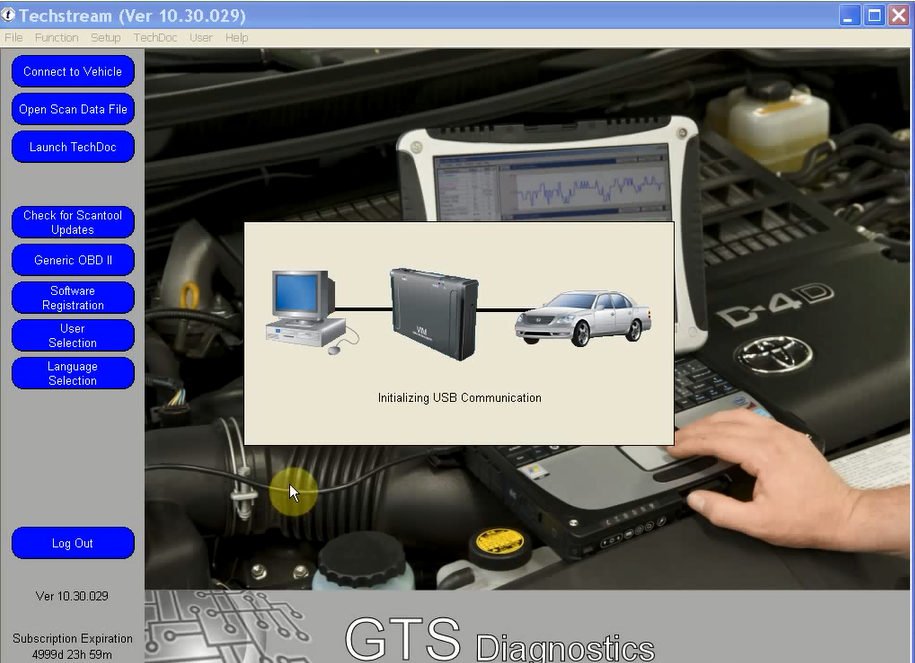This screenshot has width=915, height=663.
Task: Open the Function menu
Action: click(x=57, y=38)
